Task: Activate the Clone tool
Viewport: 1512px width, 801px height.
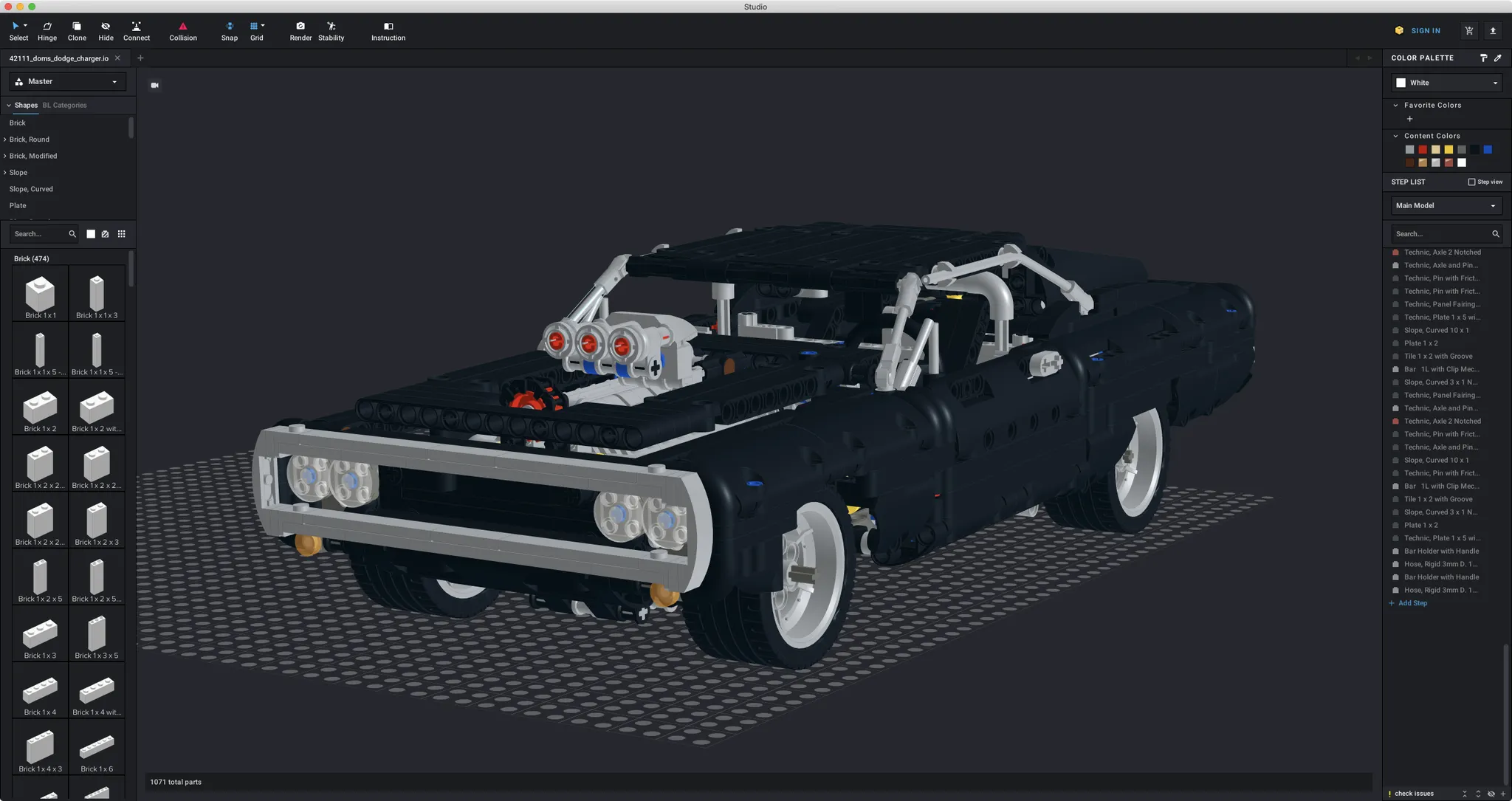Action: pyautogui.click(x=76, y=30)
